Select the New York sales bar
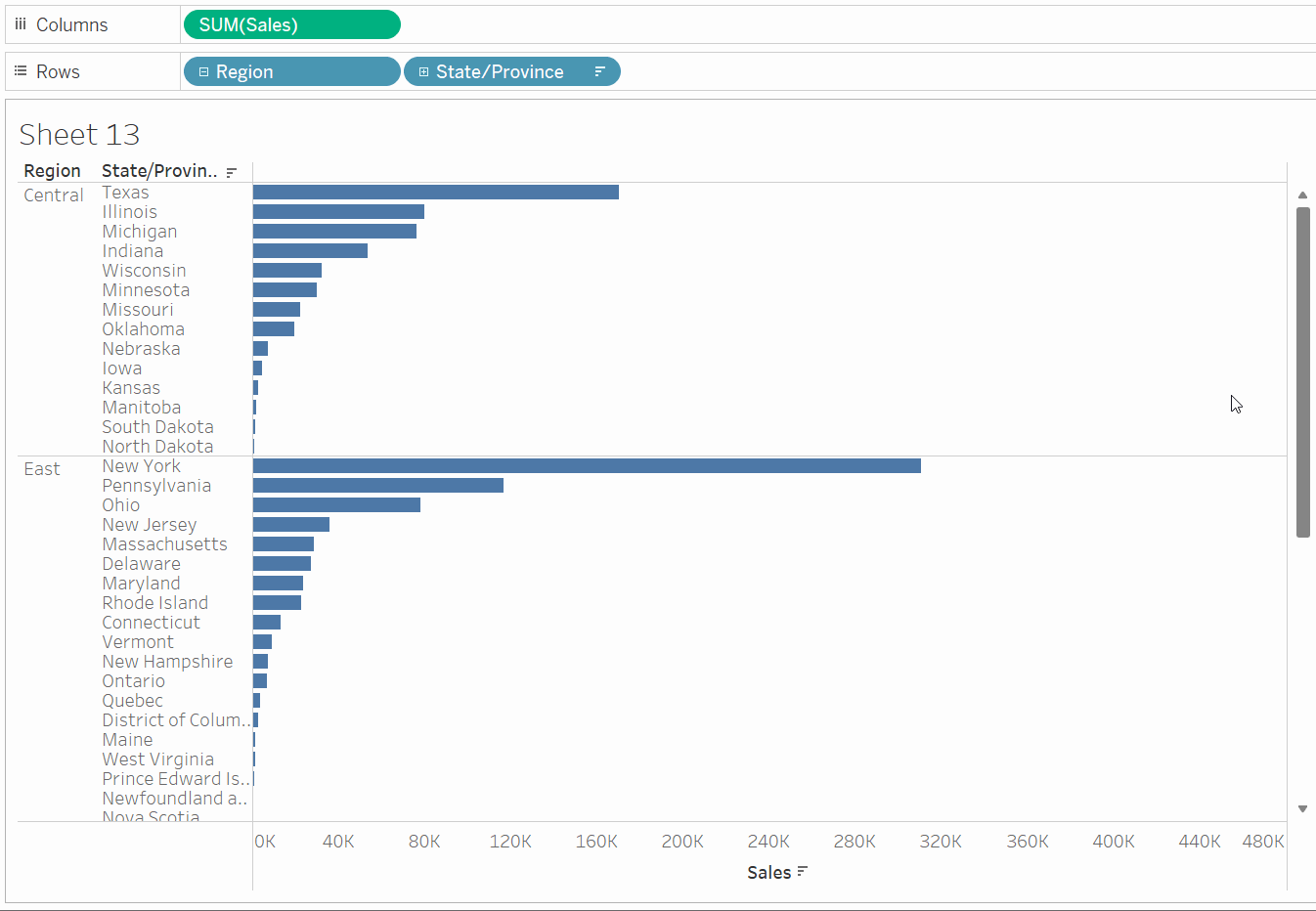 point(587,466)
